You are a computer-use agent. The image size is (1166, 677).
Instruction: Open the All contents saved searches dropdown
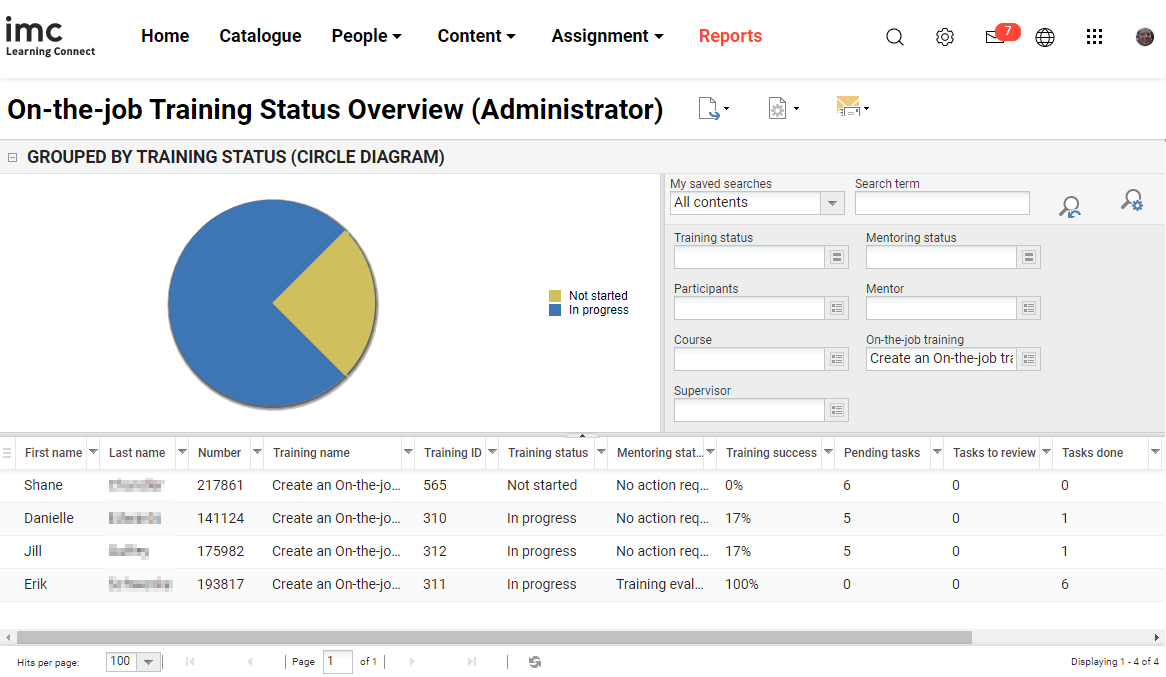[x=831, y=203]
